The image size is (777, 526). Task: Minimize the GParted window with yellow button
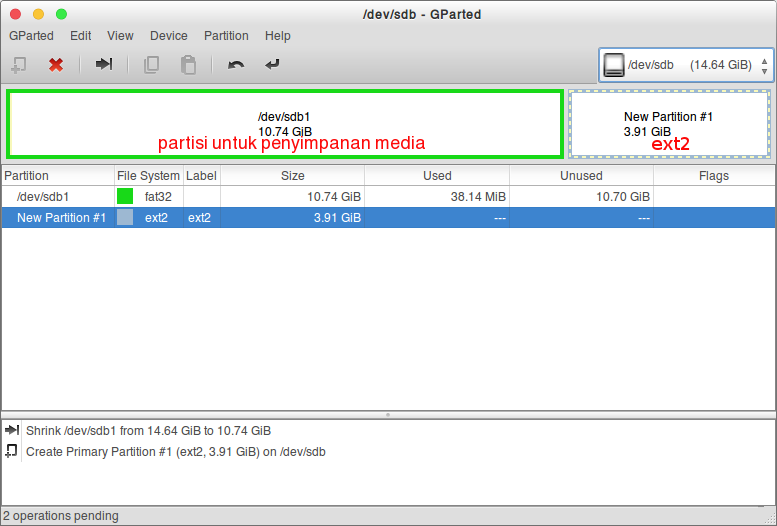pyautogui.click(x=38, y=14)
